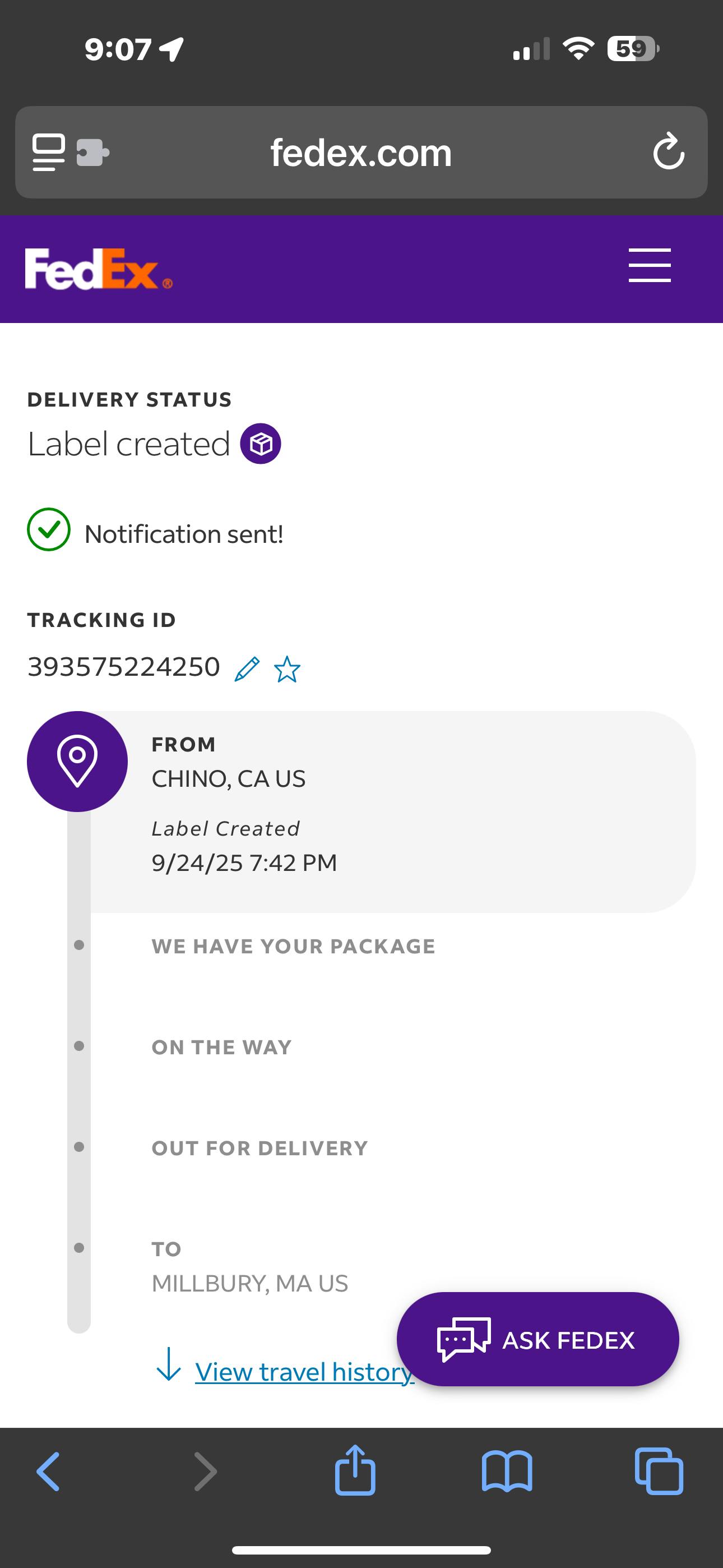Open the FedEx hamburger menu

pyautogui.click(x=650, y=265)
